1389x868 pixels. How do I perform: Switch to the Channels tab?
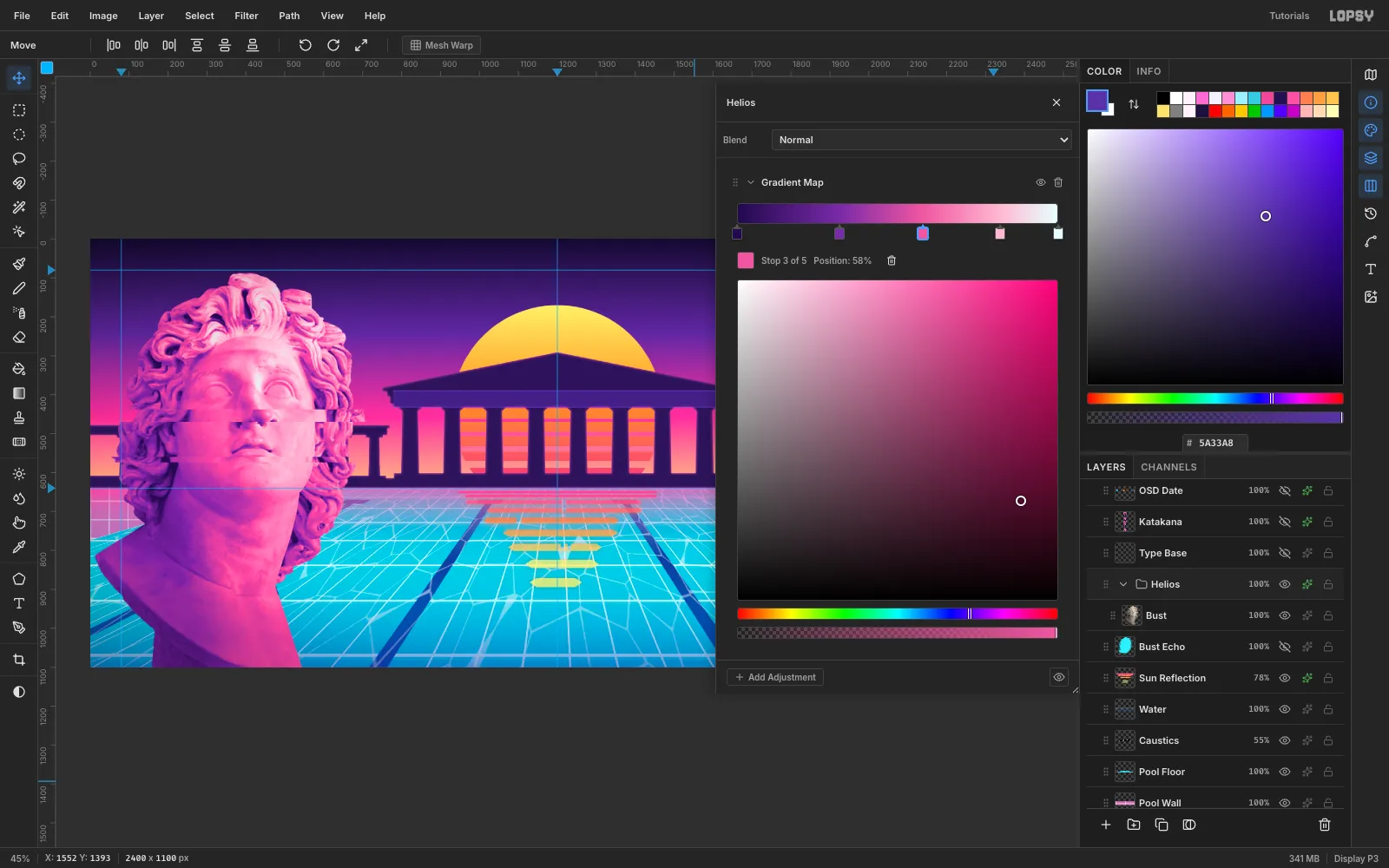pyautogui.click(x=1168, y=467)
